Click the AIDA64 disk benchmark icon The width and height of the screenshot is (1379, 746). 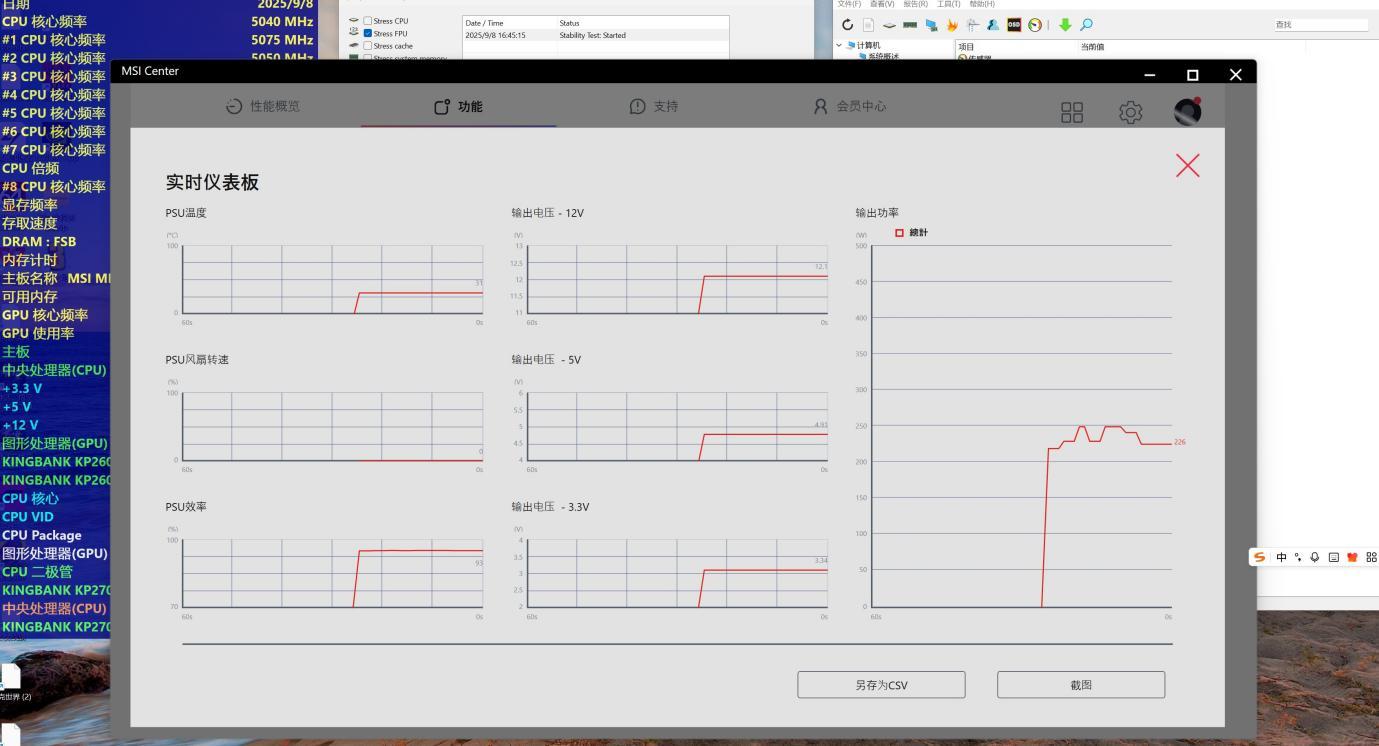889,25
